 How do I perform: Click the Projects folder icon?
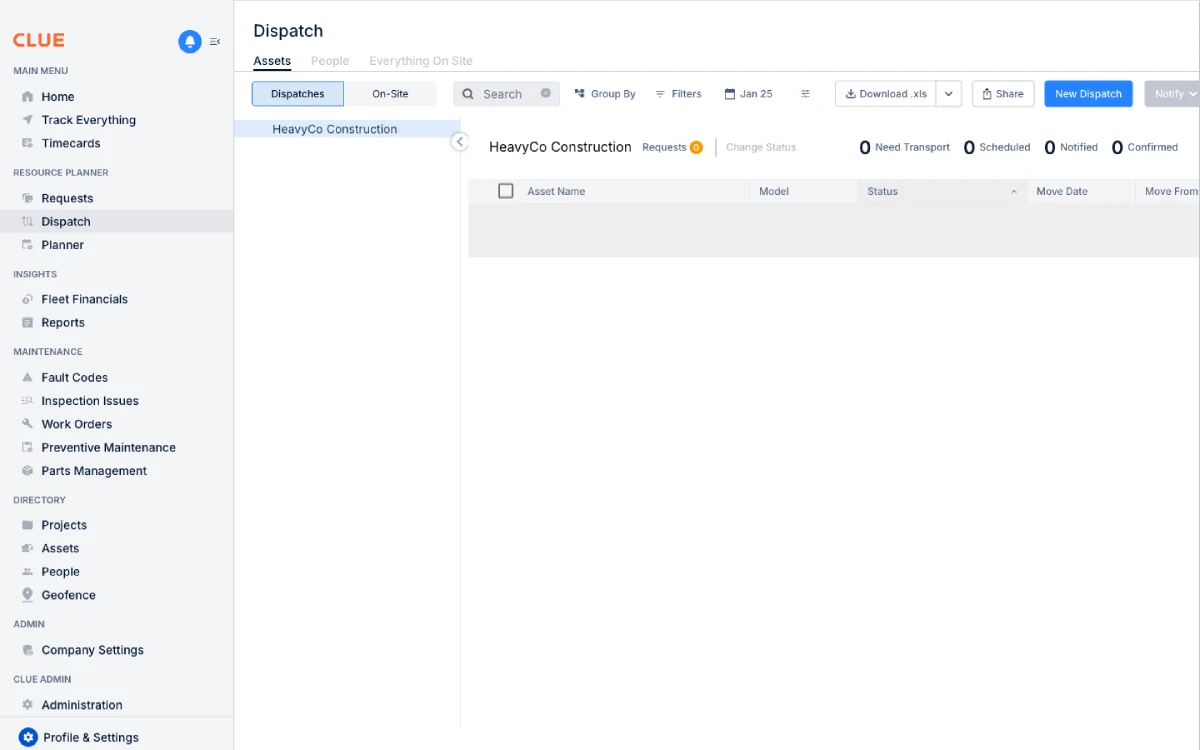[x=28, y=525]
